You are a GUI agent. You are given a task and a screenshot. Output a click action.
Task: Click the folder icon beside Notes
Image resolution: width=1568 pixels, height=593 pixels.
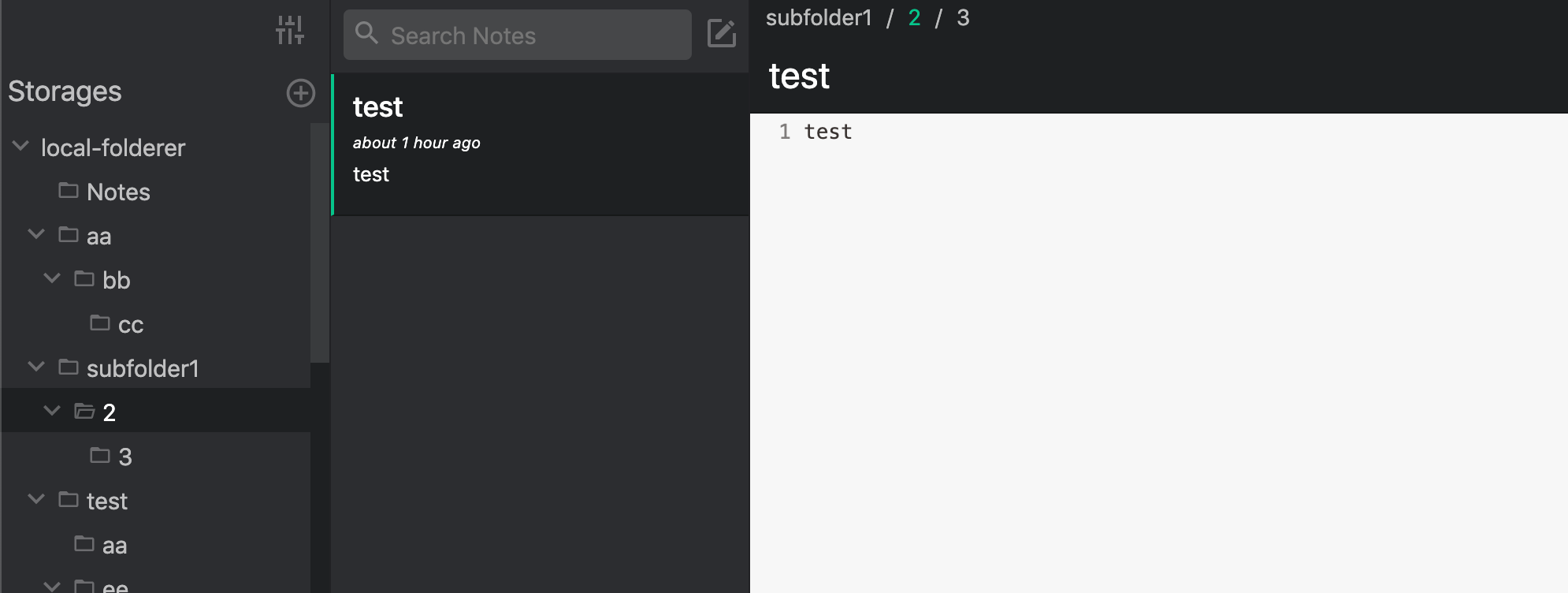69,191
